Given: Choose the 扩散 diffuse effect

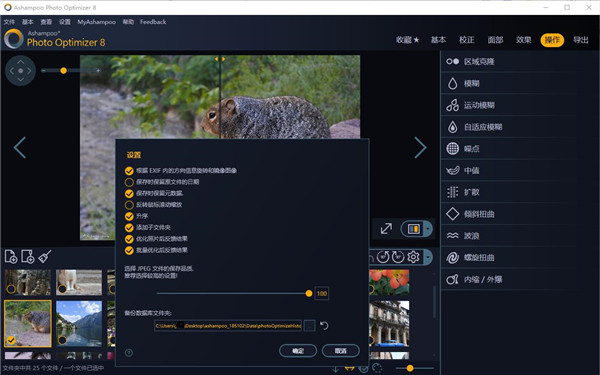Looking at the screenshot, I should click(x=509, y=192).
